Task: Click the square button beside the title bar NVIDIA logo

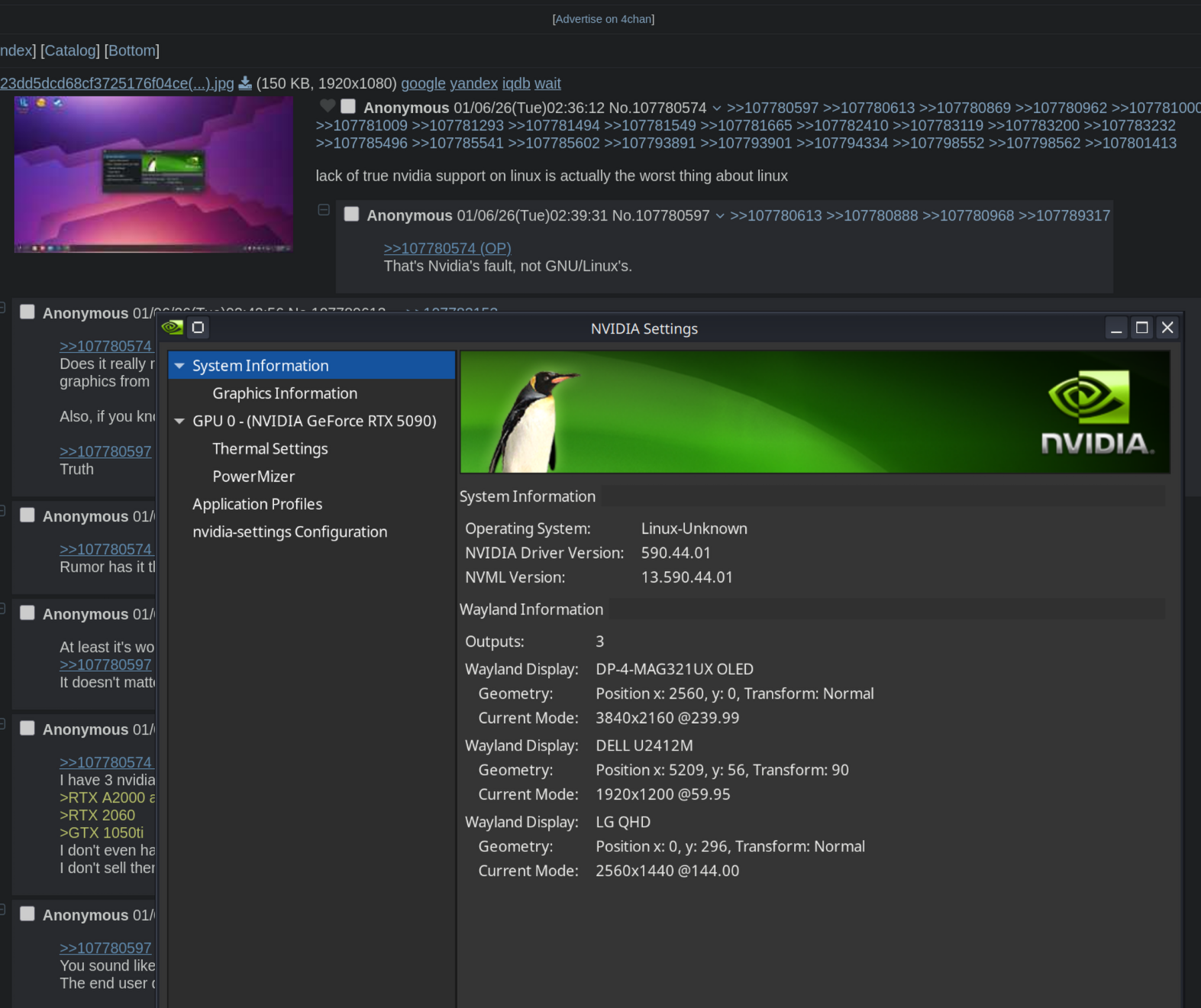Action: [x=198, y=328]
